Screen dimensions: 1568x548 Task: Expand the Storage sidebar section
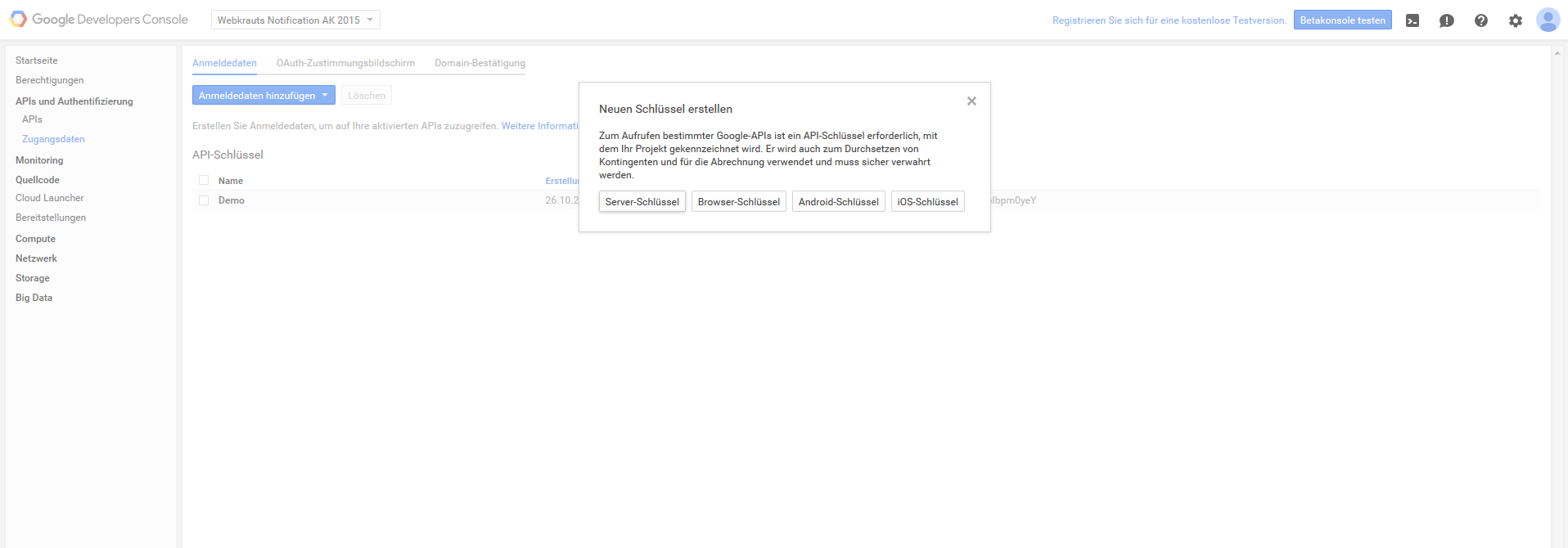(33, 278)
